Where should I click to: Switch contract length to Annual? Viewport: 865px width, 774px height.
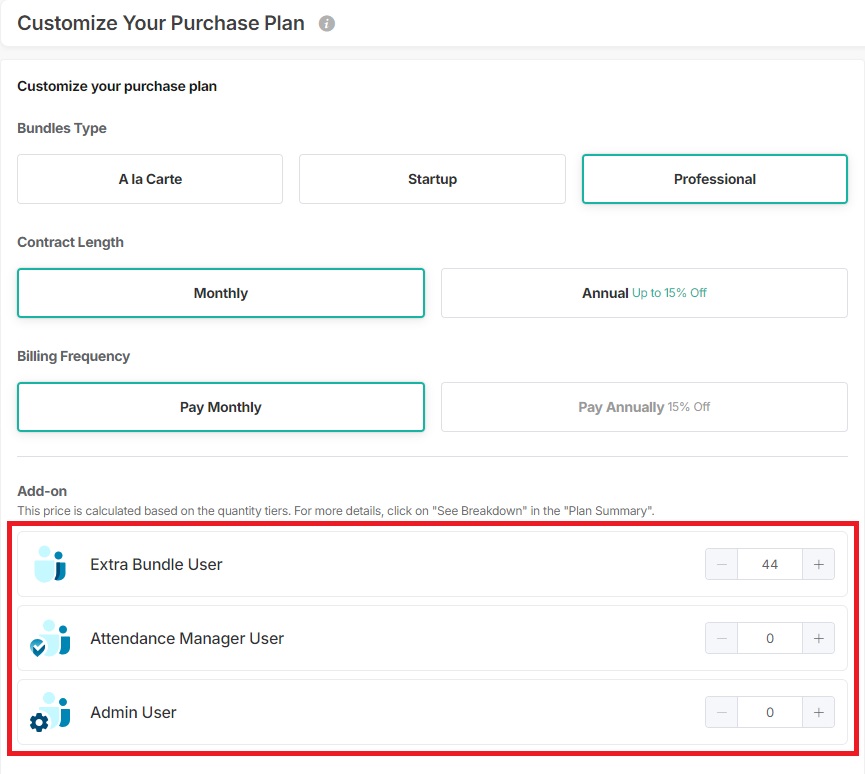pos(644,293)
